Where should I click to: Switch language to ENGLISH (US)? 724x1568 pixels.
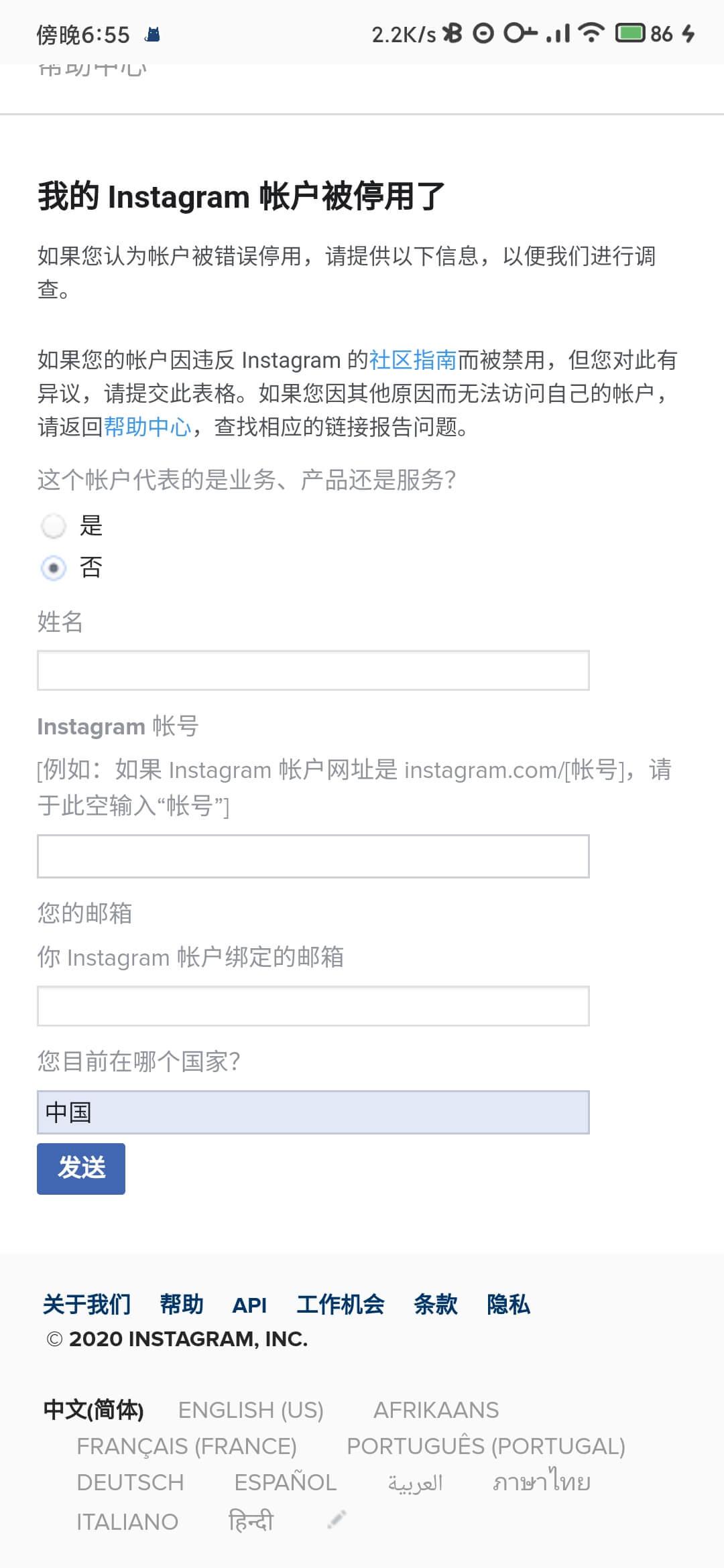tap(251, 1410)
